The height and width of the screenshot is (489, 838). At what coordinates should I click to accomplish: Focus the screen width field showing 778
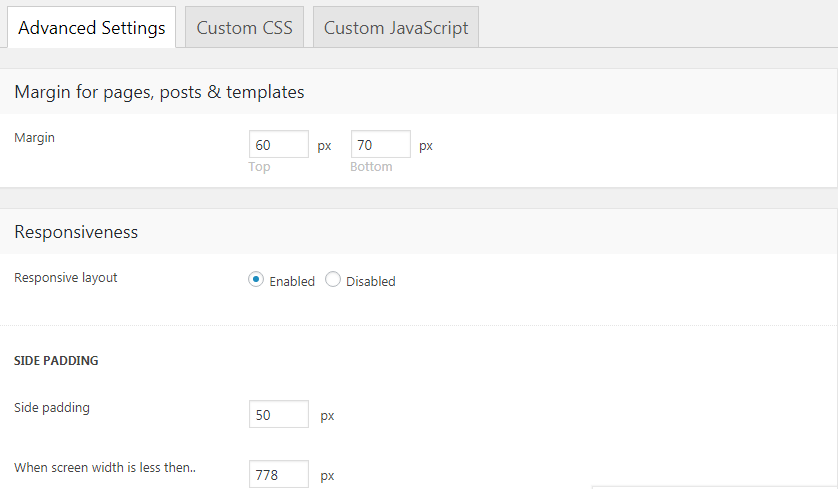278,474
